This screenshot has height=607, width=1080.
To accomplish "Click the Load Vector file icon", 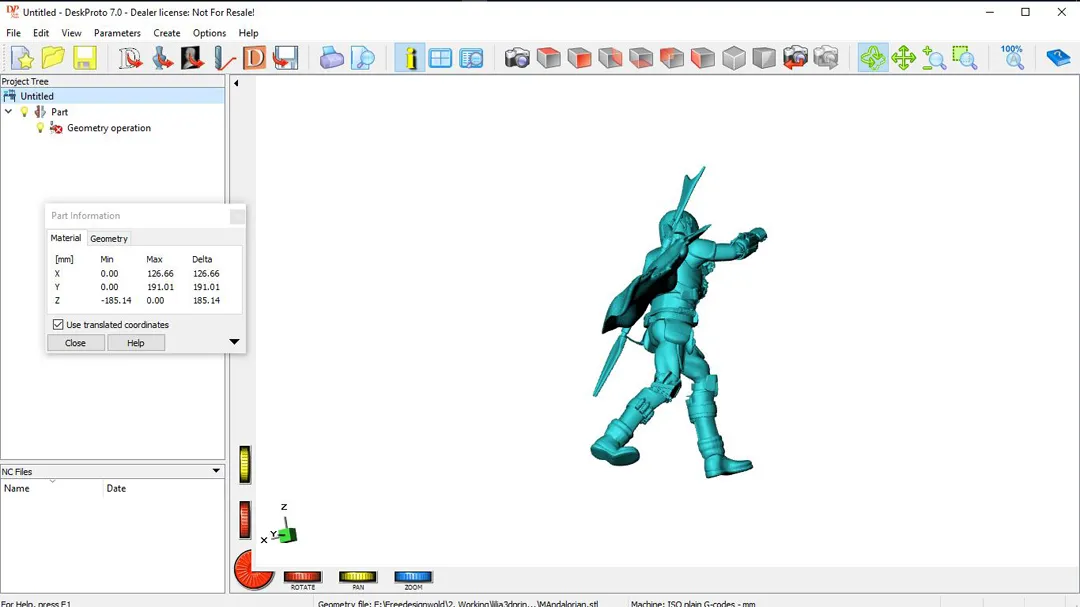I will (129, 58).
